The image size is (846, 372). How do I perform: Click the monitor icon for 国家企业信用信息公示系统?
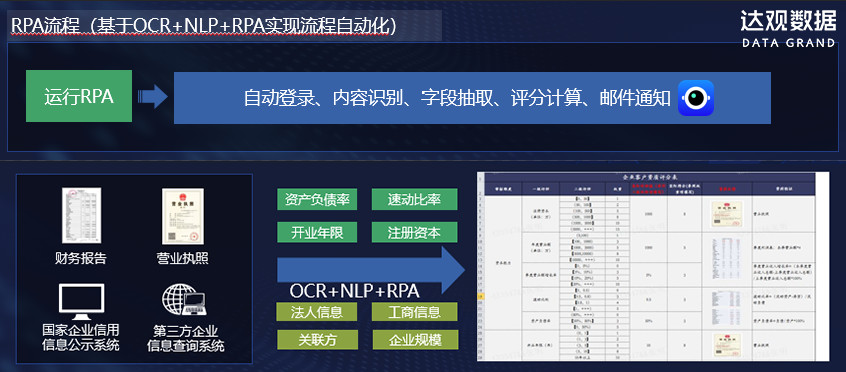(81, 301)
